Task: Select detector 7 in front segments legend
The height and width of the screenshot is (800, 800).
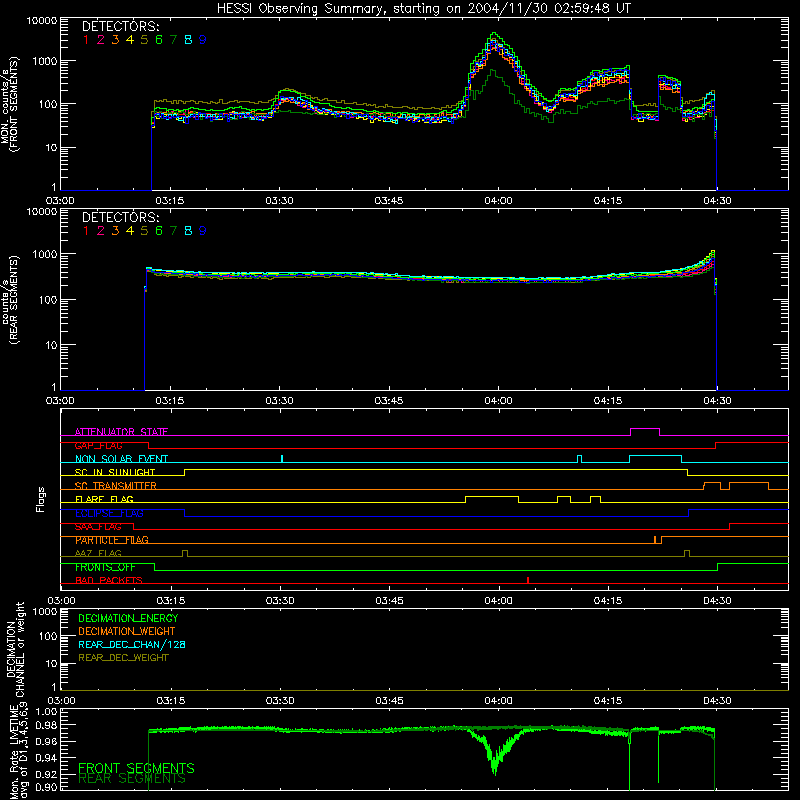Action: (173, 40)
